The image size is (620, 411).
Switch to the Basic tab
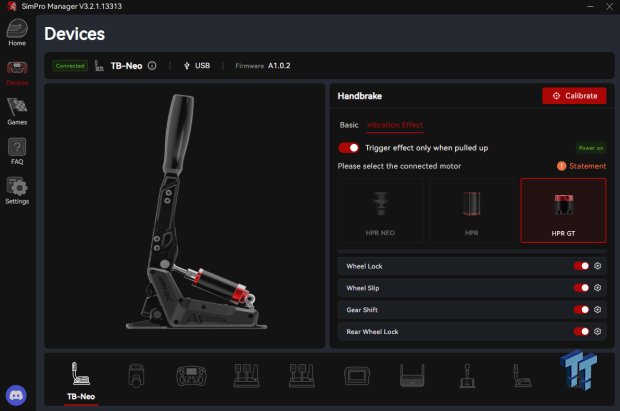tap(349, 125)
